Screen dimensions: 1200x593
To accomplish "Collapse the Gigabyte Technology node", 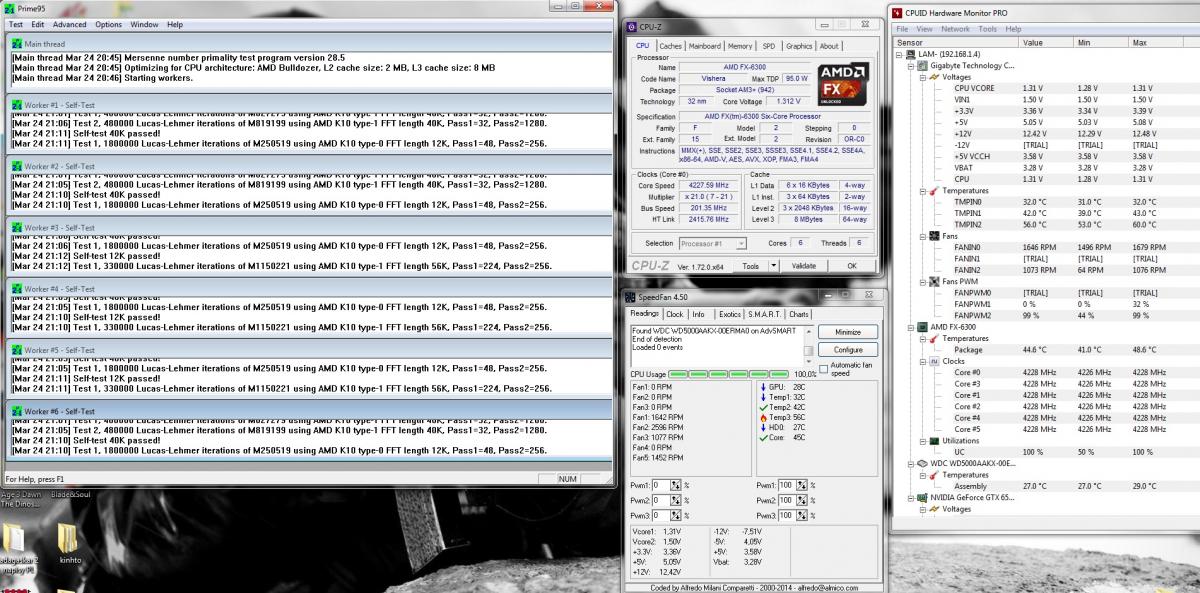I will tap(911, 65).
